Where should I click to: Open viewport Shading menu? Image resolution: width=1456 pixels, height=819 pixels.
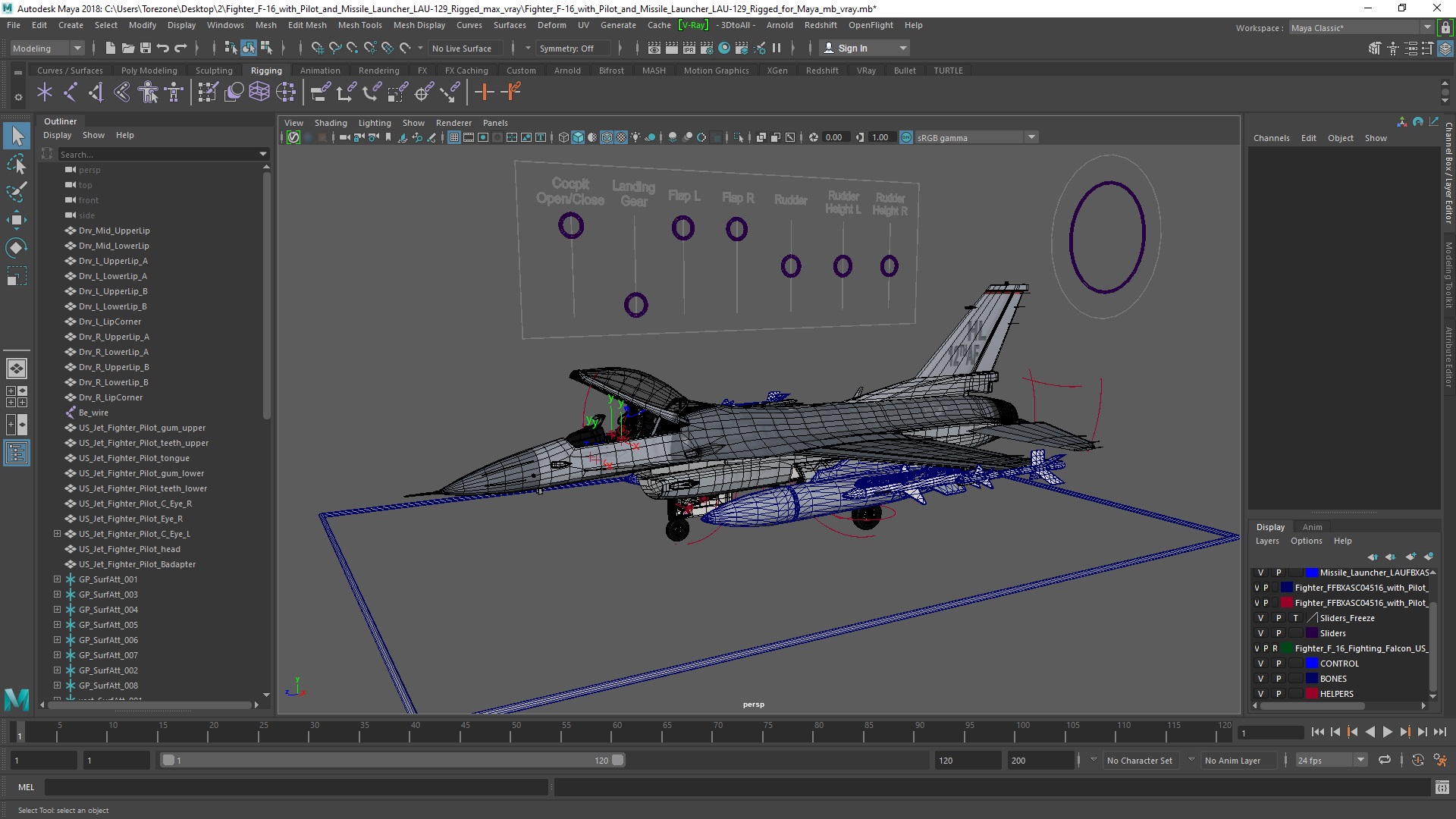[x=331, y=123]
